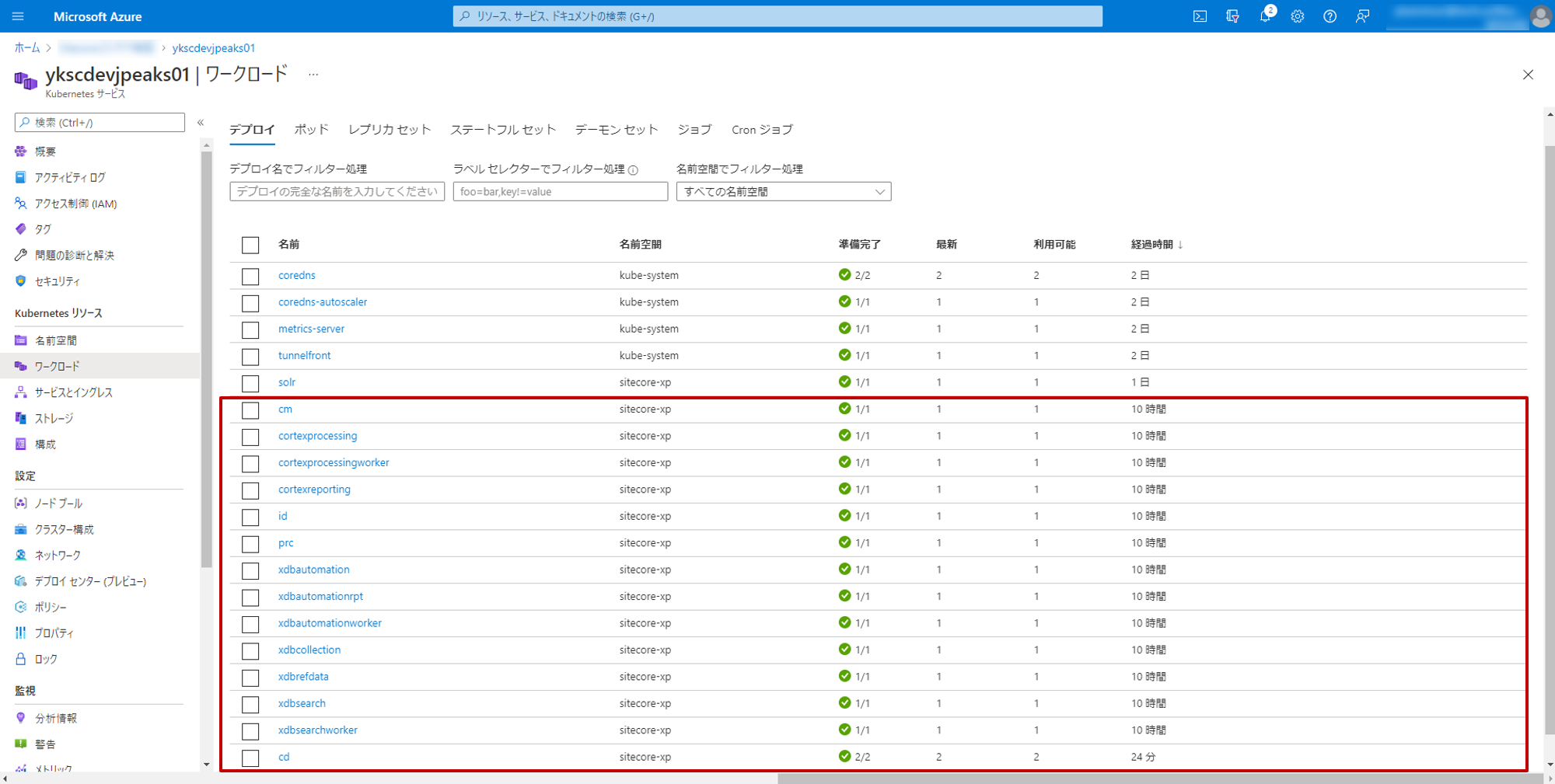Click the アクセス制御 (IAM) icon

[21, 204]
